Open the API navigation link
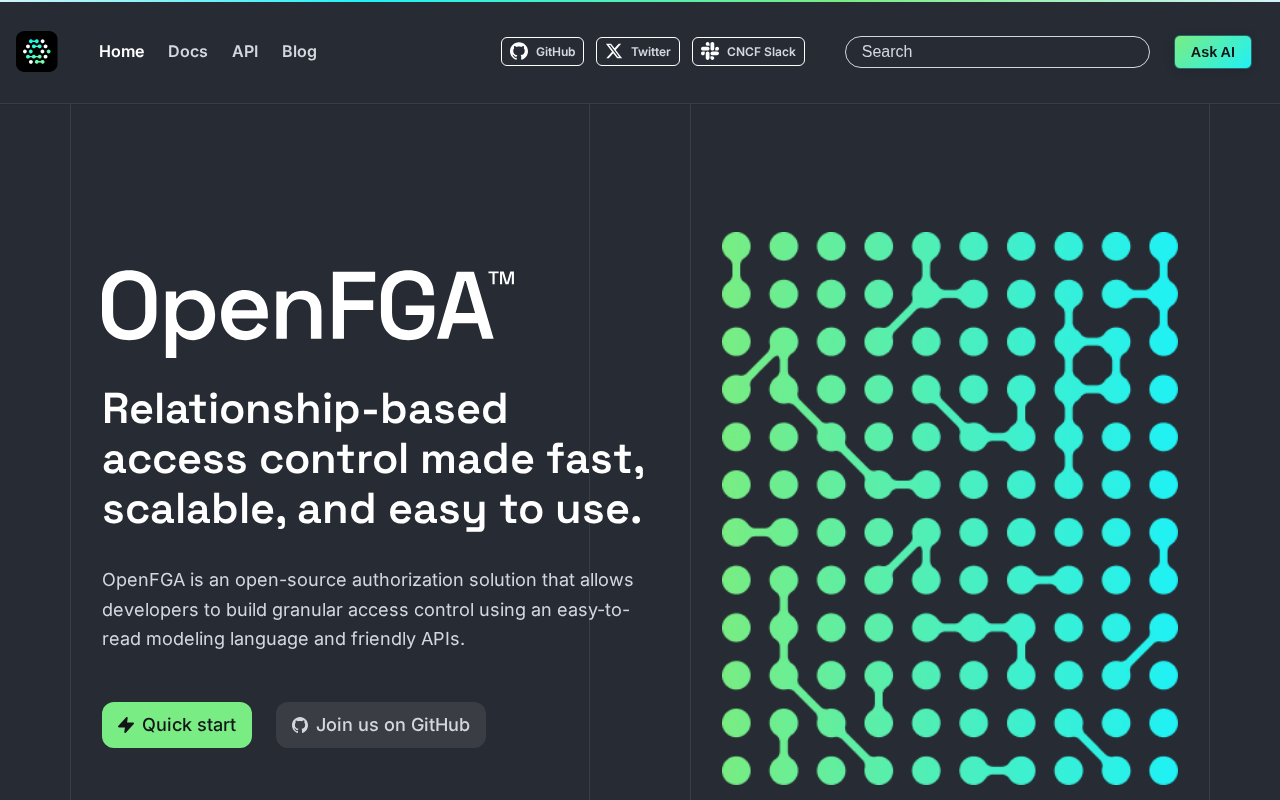 (245, 51)
